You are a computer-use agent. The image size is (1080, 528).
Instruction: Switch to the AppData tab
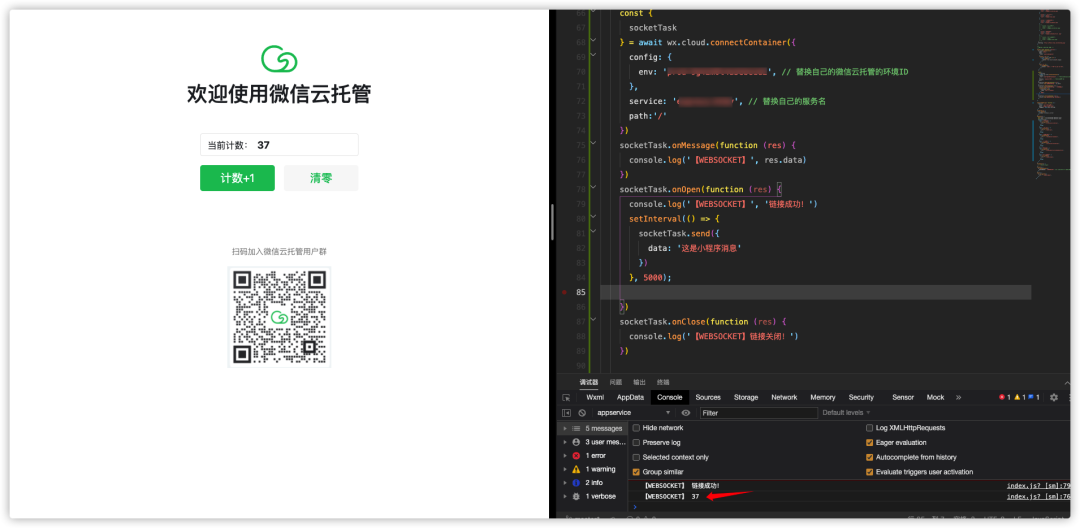point(630,397)
